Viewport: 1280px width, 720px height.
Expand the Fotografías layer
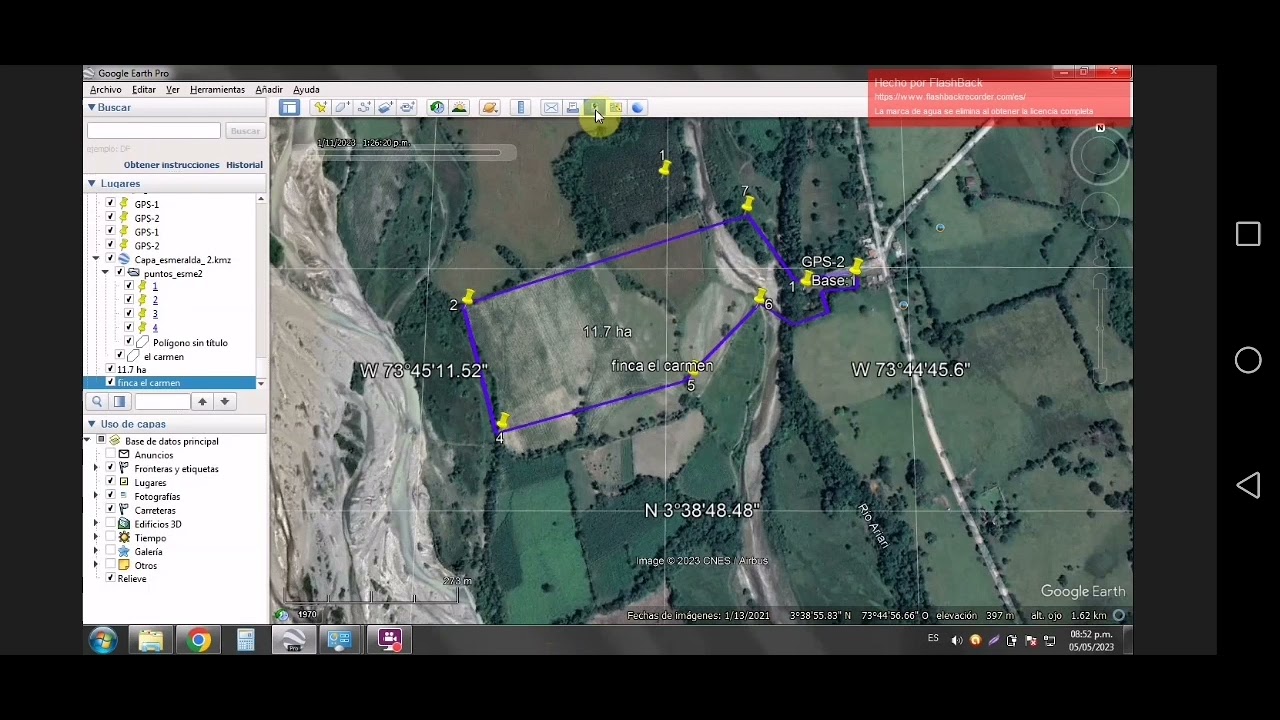click(x=96, y=496)
